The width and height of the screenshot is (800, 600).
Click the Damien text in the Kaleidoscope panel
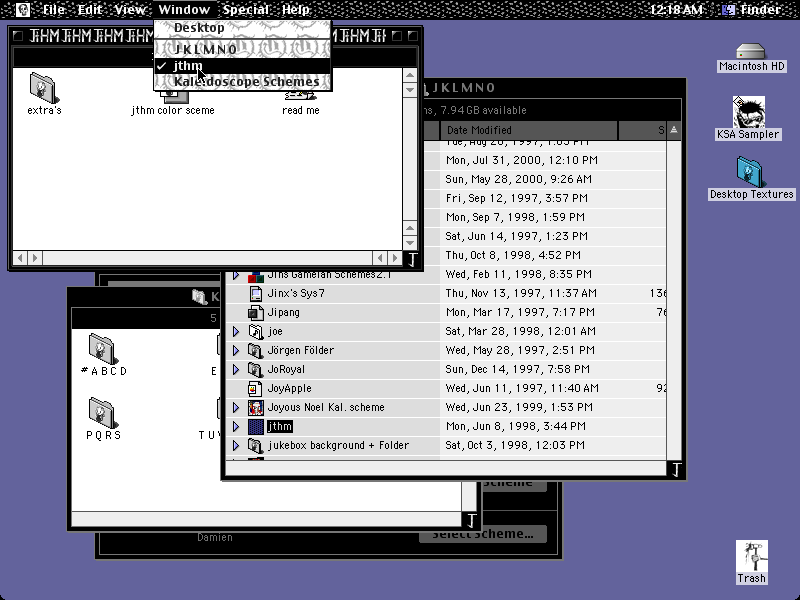point(215,537)
